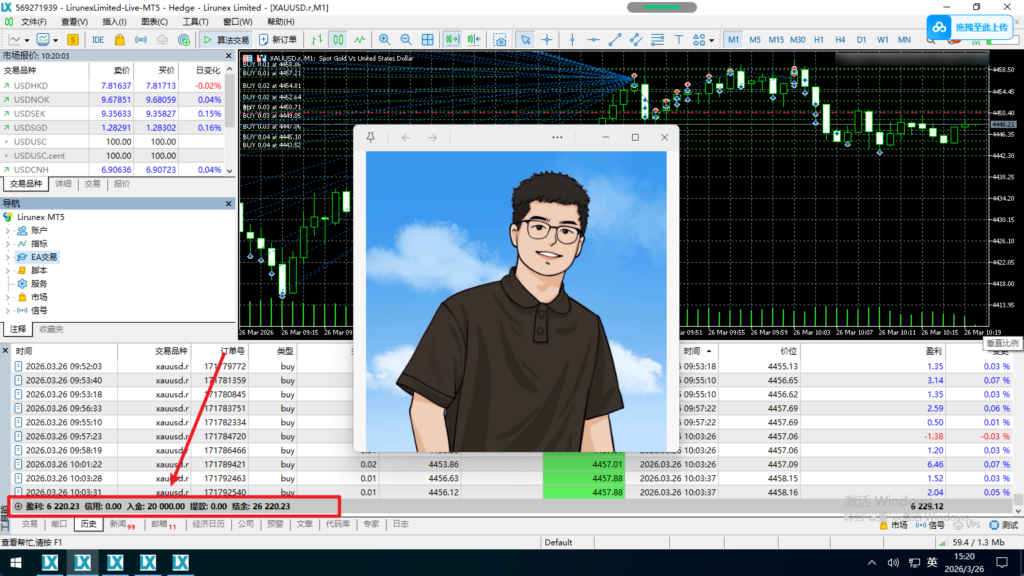Click the zoom in chart magnifier icon
This screenshot has height=576, width=1024.
click(x=384, y=40)
